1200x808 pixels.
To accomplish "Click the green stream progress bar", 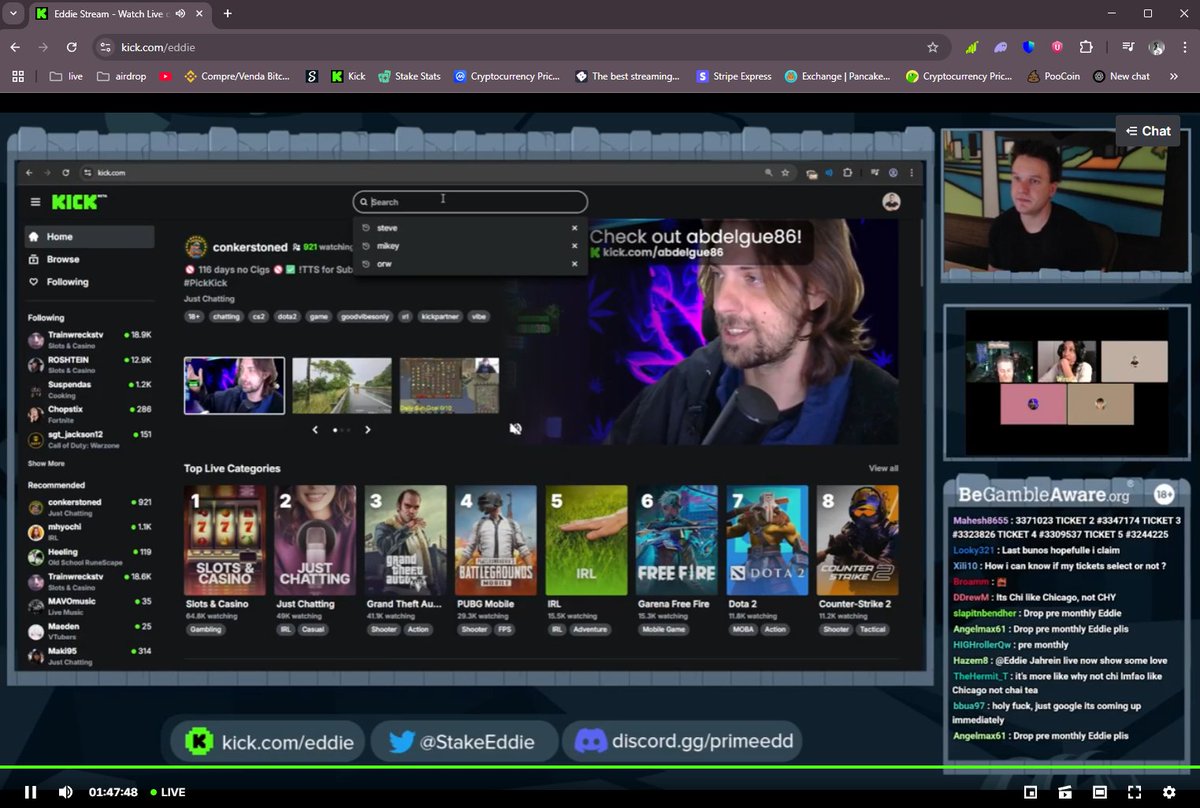I will click(600, 768).
